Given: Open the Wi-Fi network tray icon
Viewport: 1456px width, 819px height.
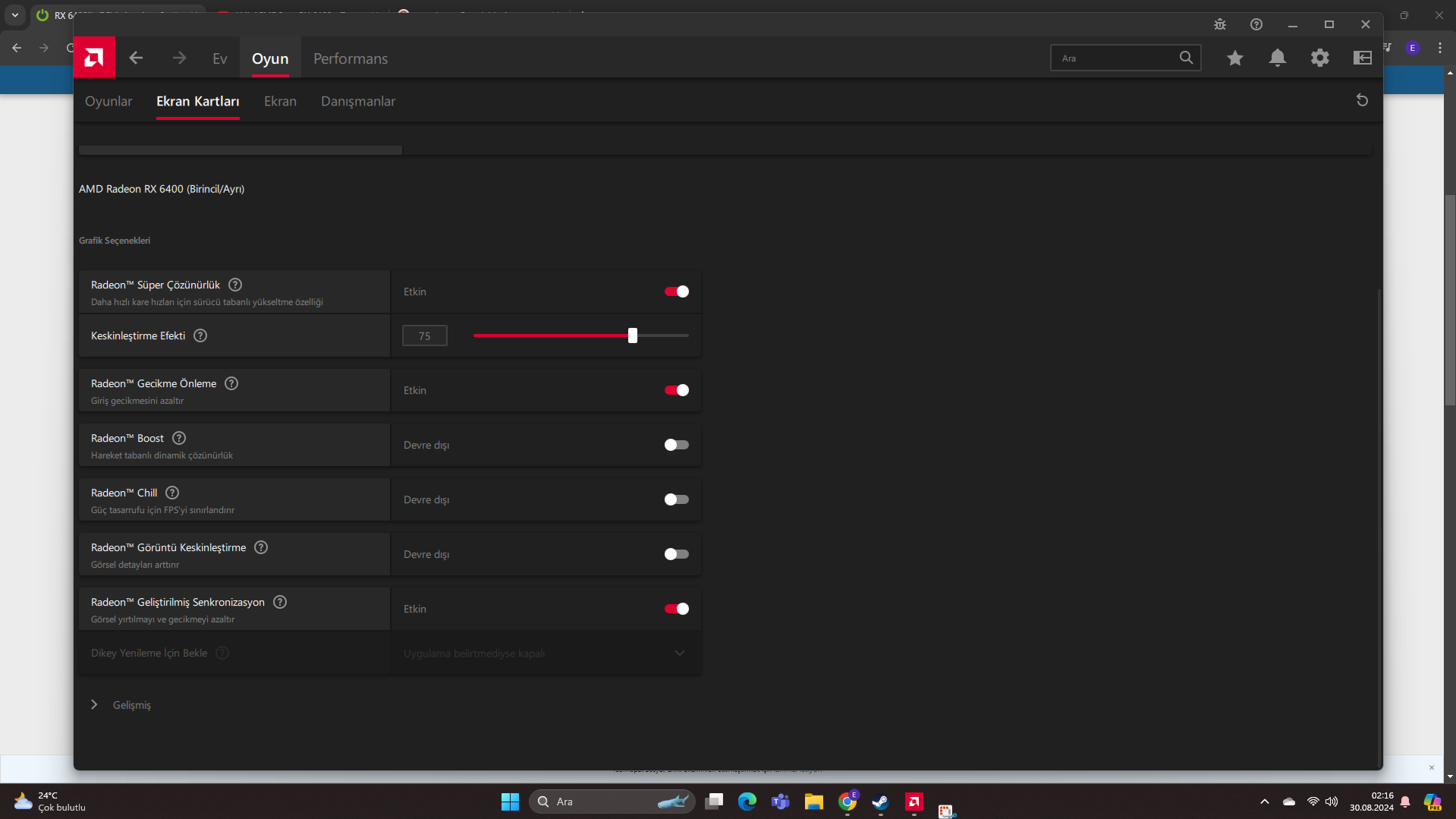Looking at the screenshot, I should tap(1313, 802).
